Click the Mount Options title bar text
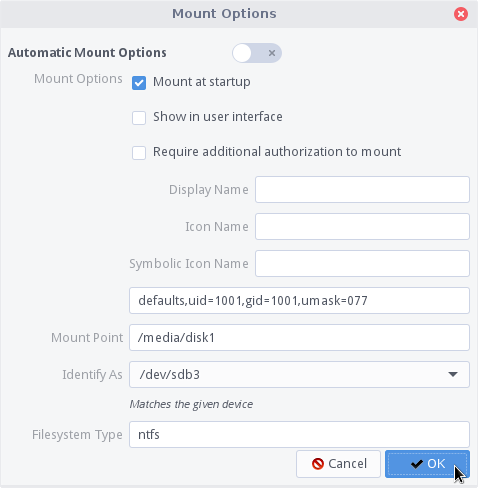478x488 pixels. (224, 14)
